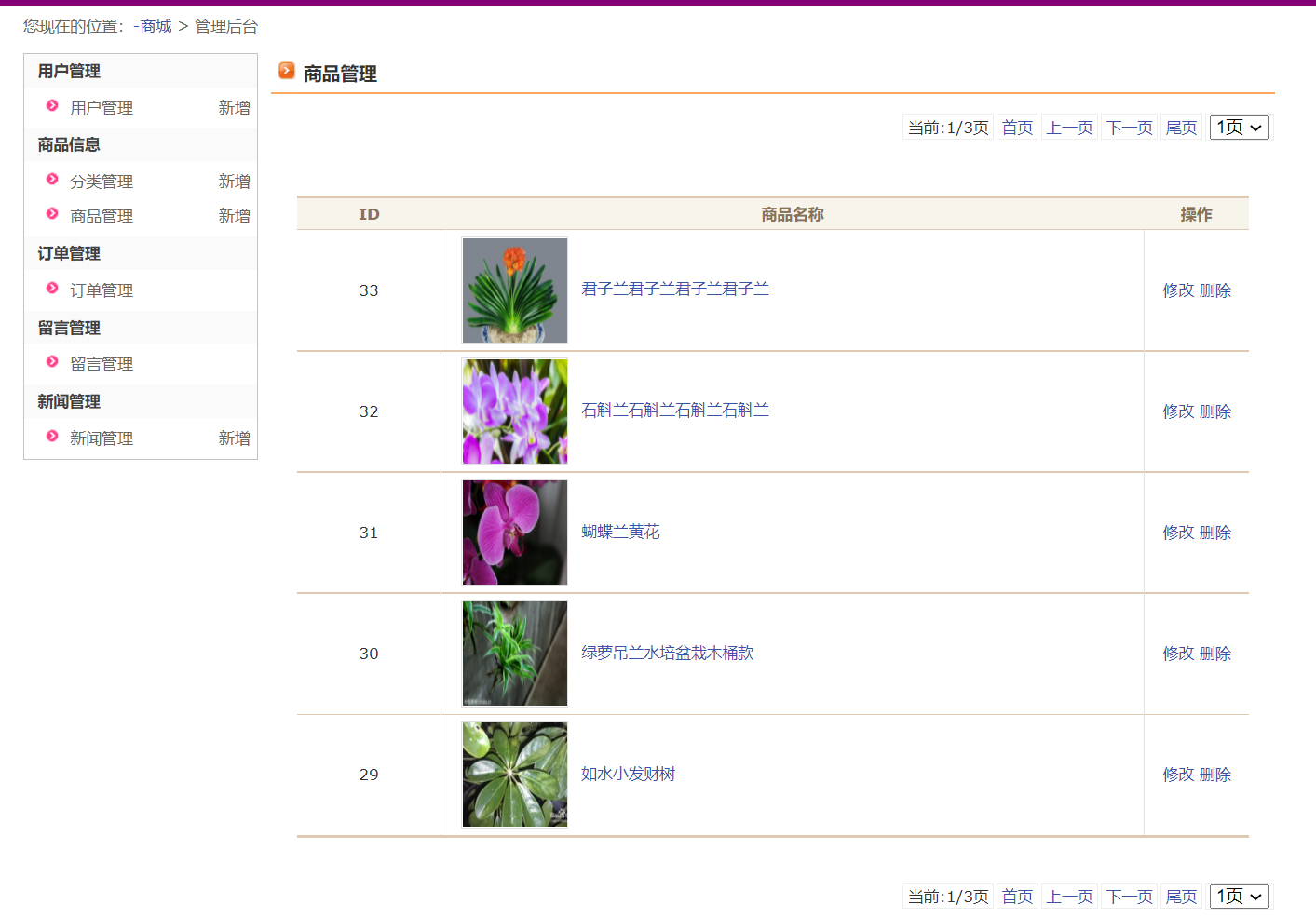
Task: Click 修改 for product ID 29
Action: click(x=1178, y=775)
